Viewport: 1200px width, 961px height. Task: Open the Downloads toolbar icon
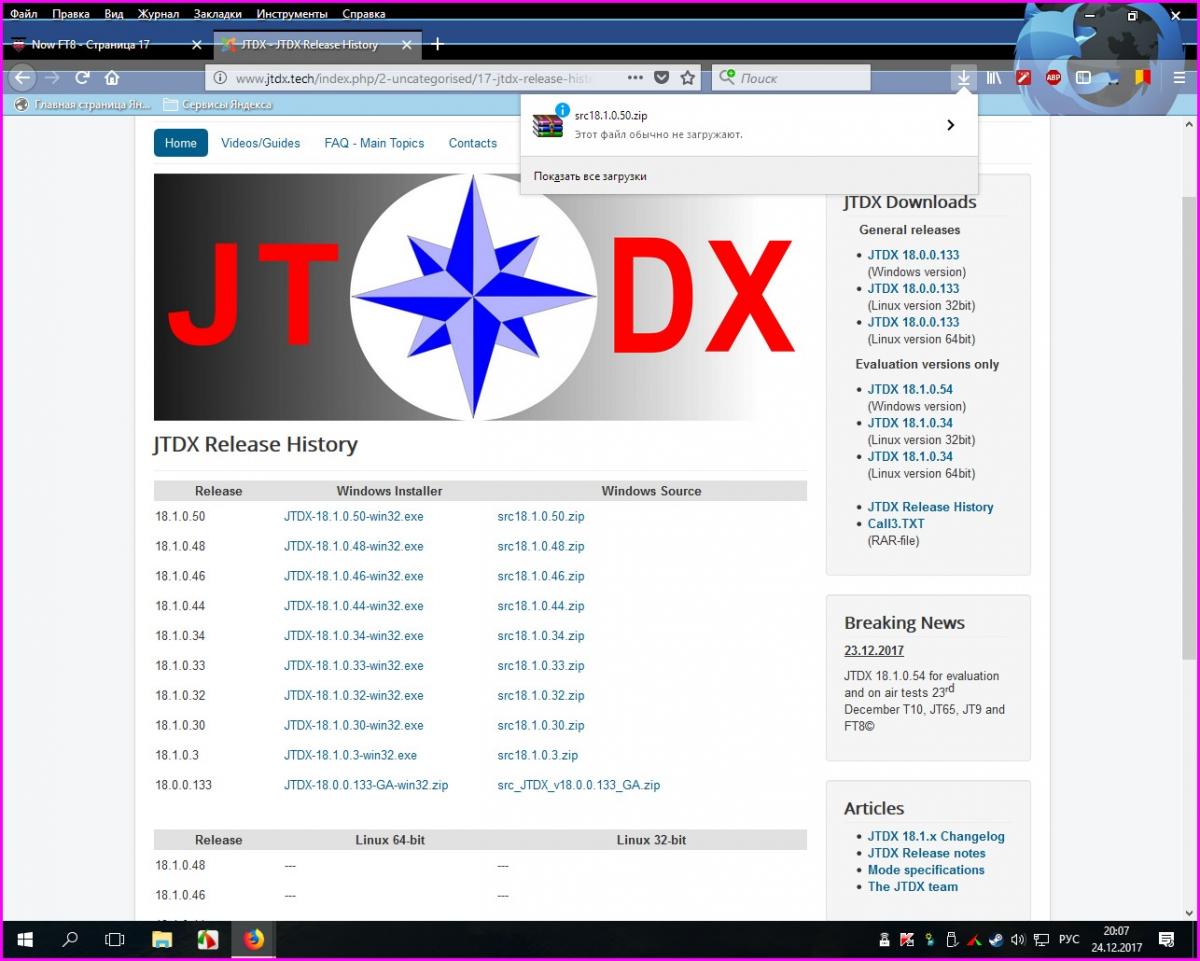963,78
